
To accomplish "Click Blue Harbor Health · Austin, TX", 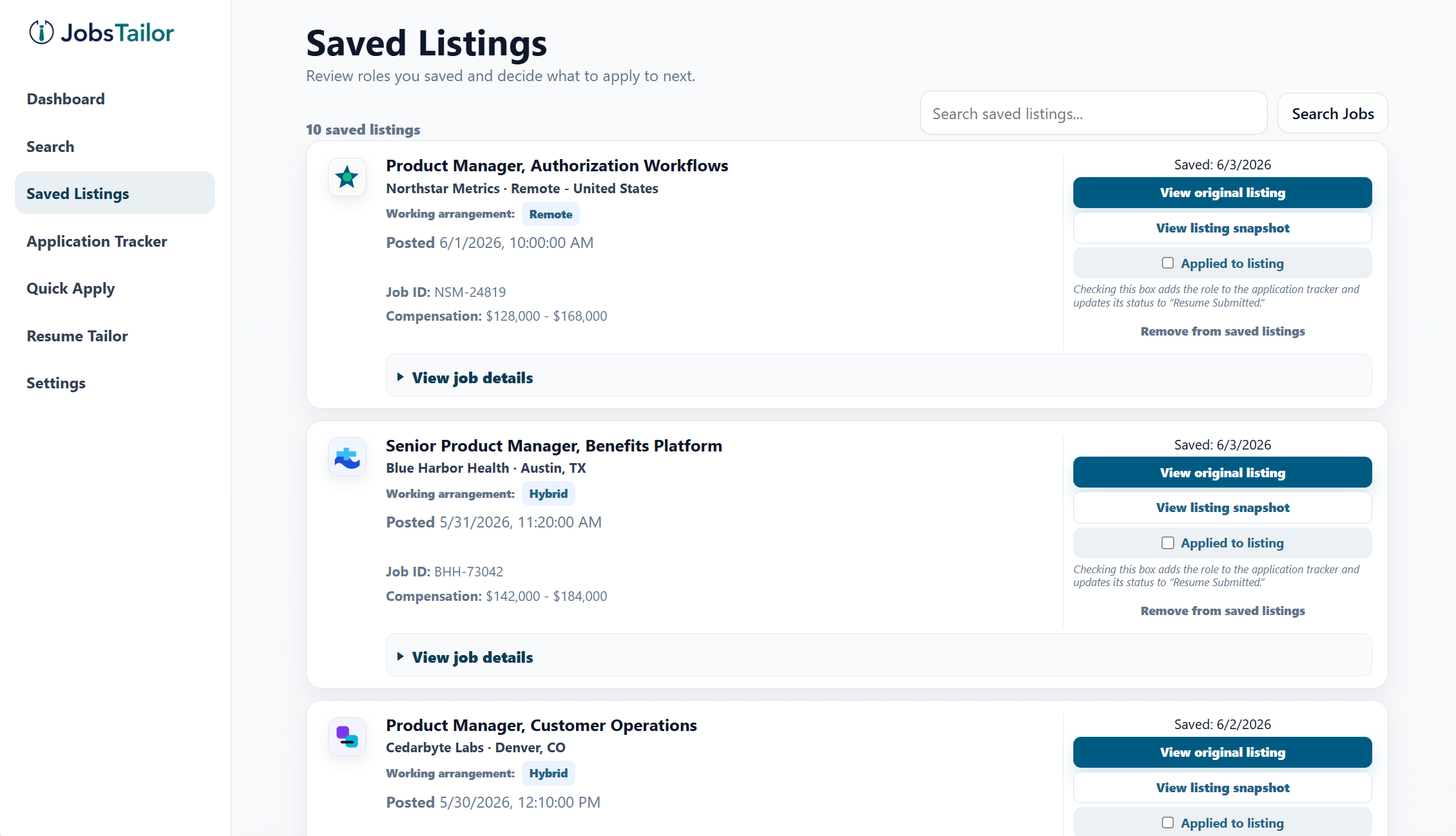I will pos(486,468).
